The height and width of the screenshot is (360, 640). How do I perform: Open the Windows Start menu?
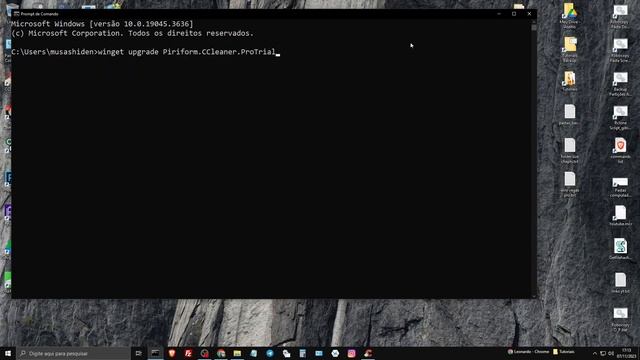click(8, 353)
